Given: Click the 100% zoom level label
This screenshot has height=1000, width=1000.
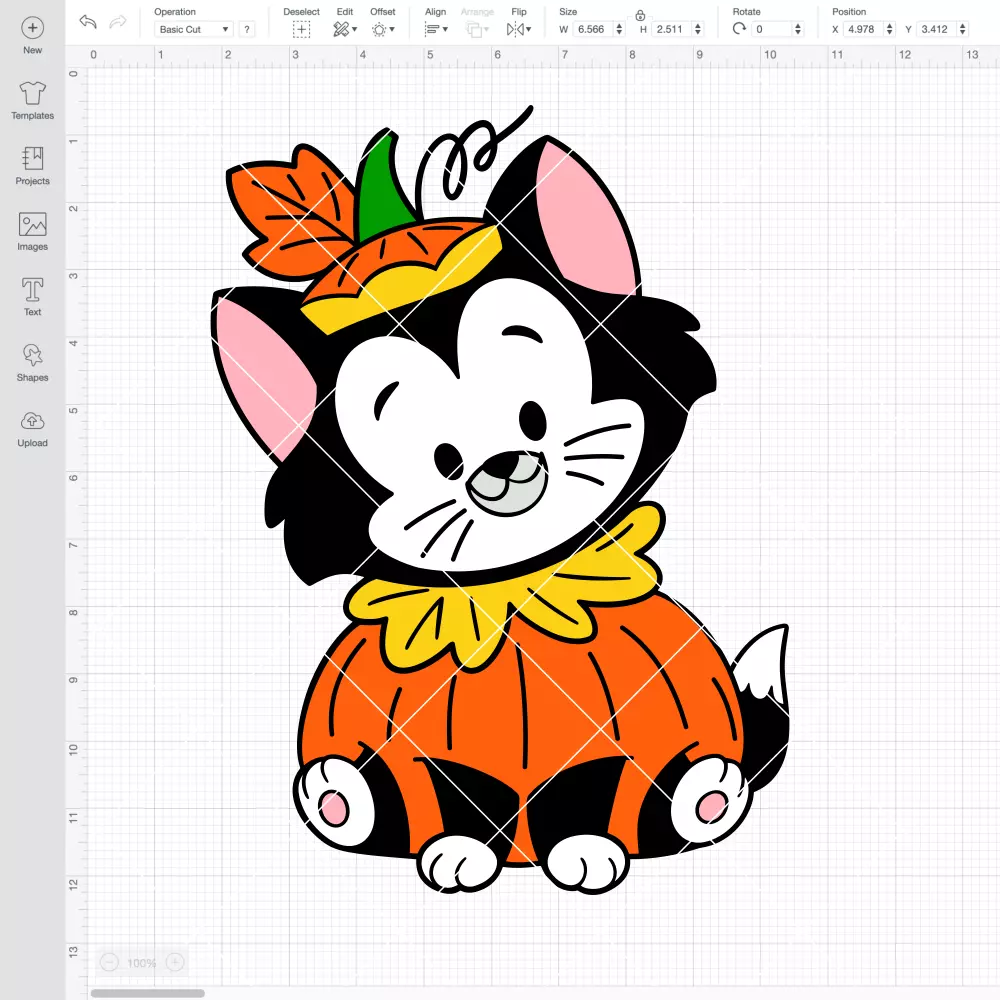Looking at the screenshot, I should pyautogui.click(x=142, y=963).
